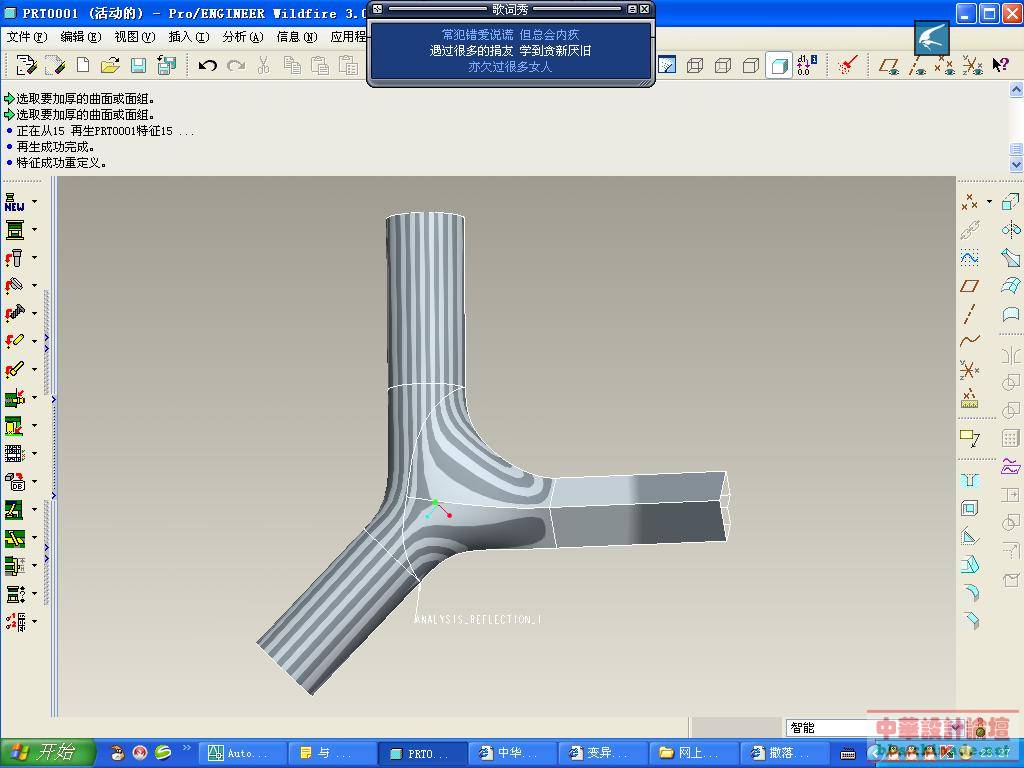This screenshot has width=1024, height=768.
Task: Open the 智能 selection filter dropdown
Action: (x=957, y=727)
